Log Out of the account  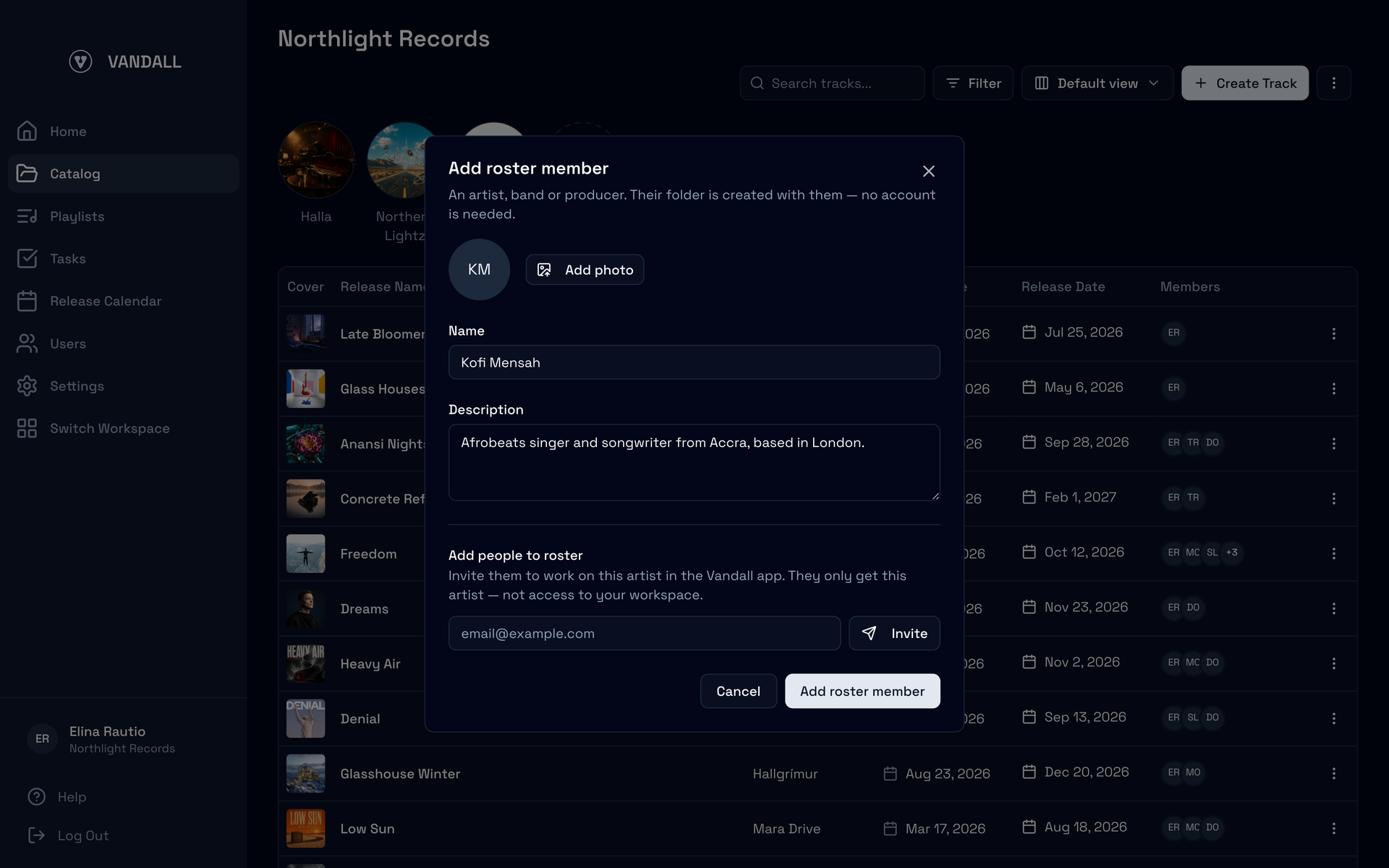69,835
